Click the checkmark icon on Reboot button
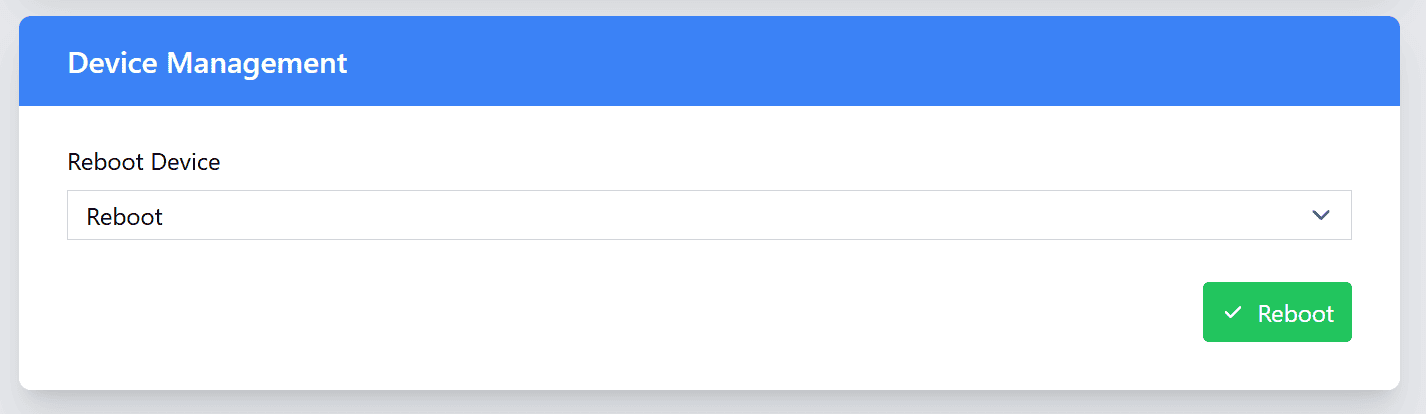Screen dimensions: 1426x414 click(x=1232, y=313)
